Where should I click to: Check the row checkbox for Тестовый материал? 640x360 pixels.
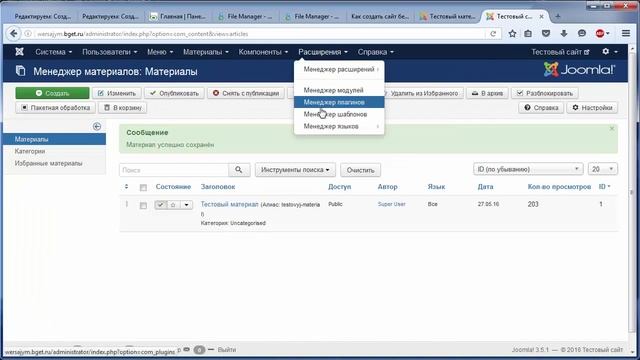pos(143,205)
